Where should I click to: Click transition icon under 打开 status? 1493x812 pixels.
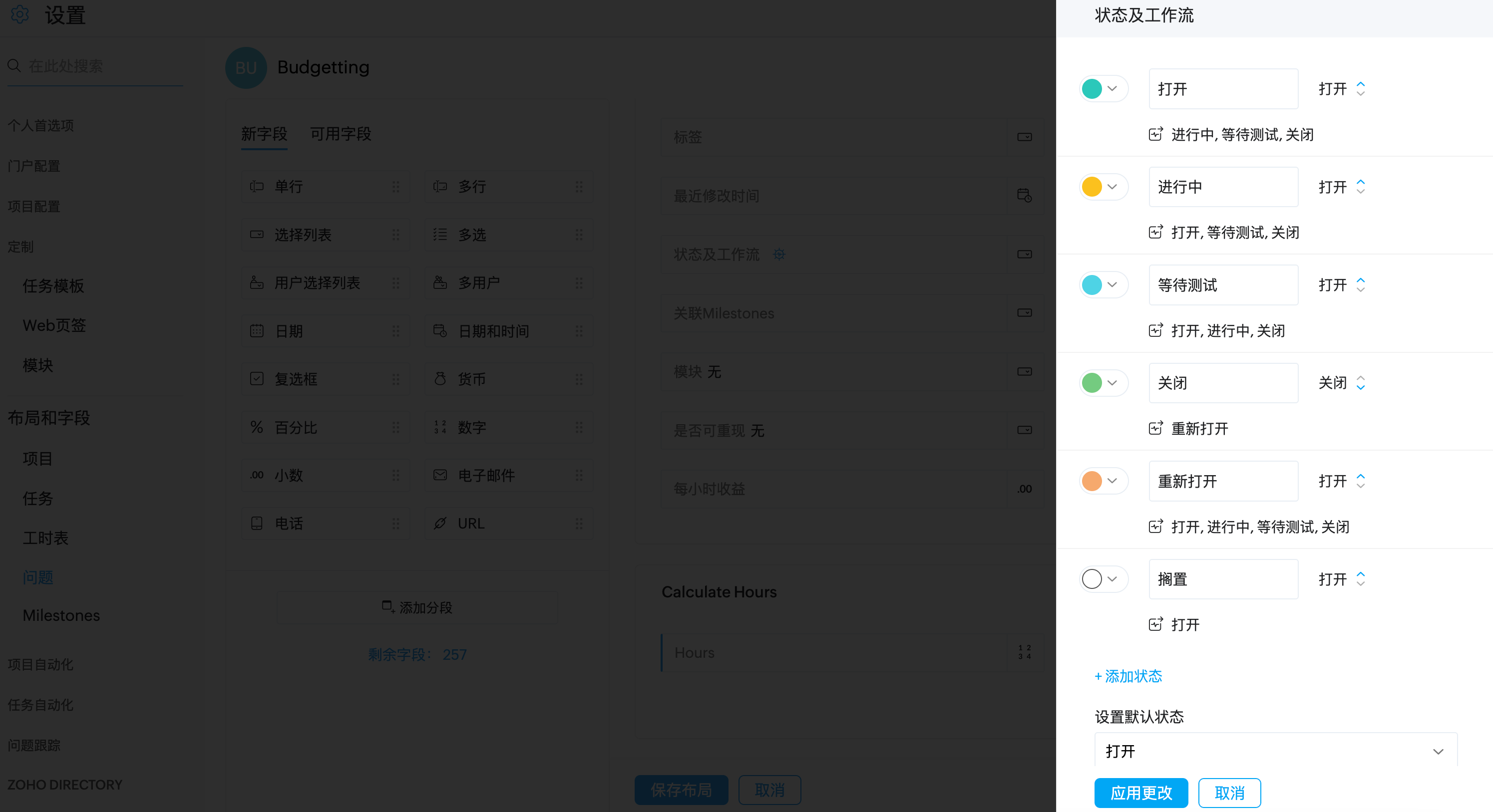tap(1155, 134)
